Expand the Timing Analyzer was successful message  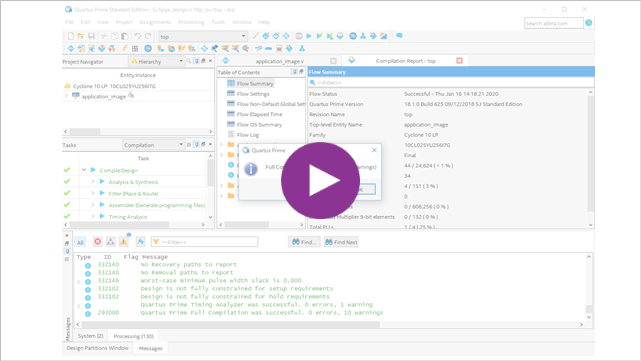click(78, 306)
